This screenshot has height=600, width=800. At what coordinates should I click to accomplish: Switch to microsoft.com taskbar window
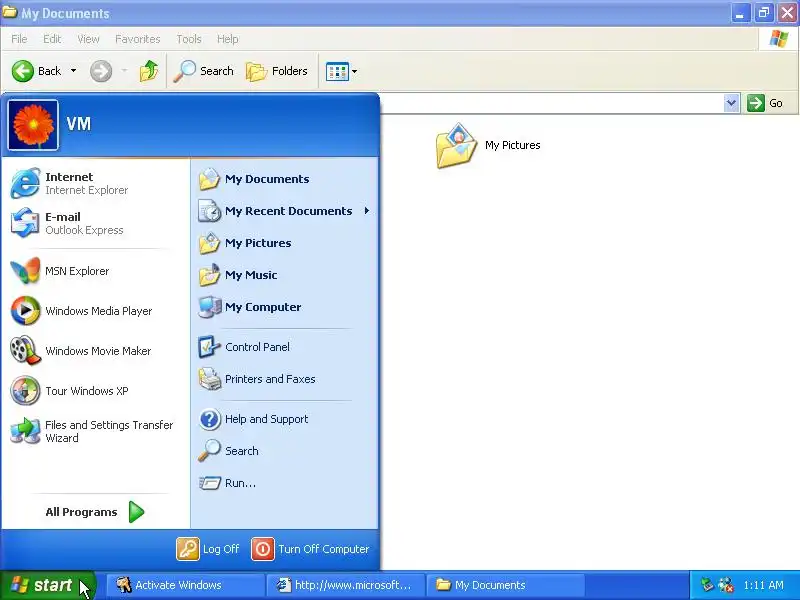[345, 585]
